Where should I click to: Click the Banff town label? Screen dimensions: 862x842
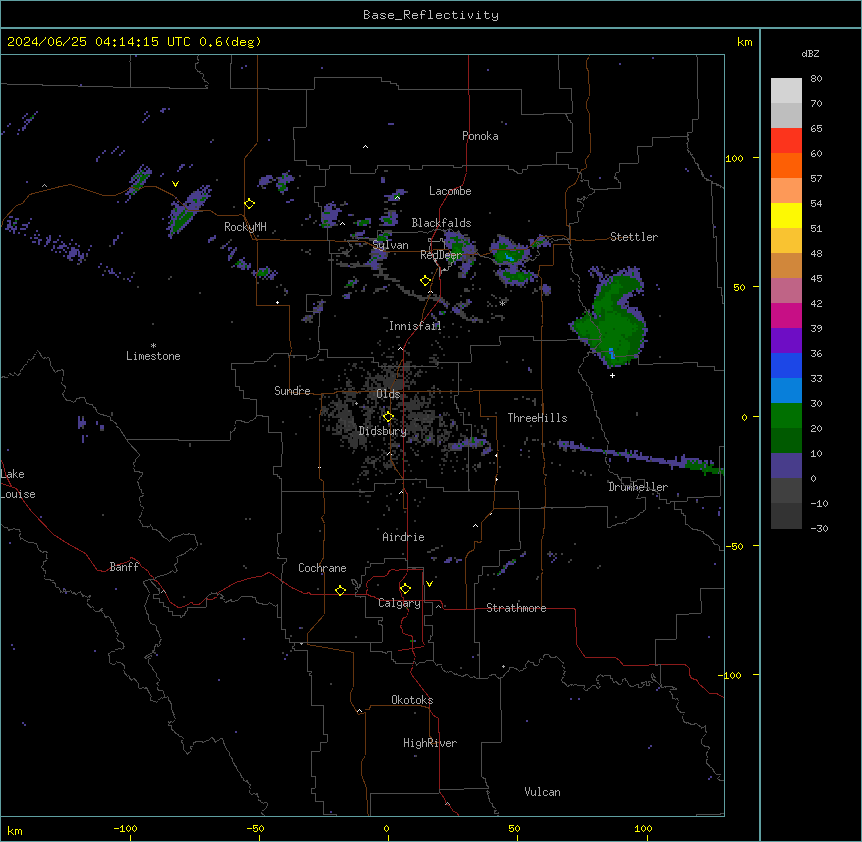[124, 567]
